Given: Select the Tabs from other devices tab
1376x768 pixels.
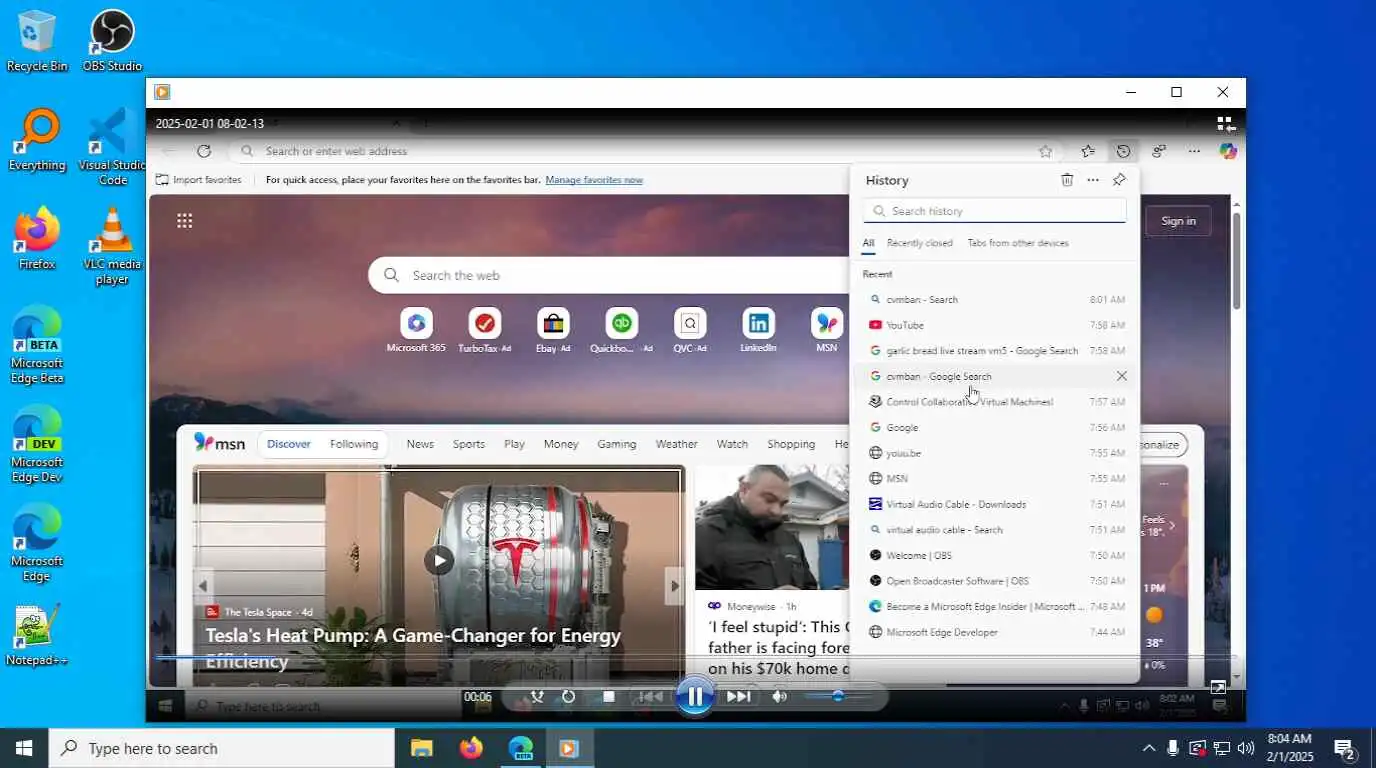Looking at the screenshot, I should [1018, 243].
